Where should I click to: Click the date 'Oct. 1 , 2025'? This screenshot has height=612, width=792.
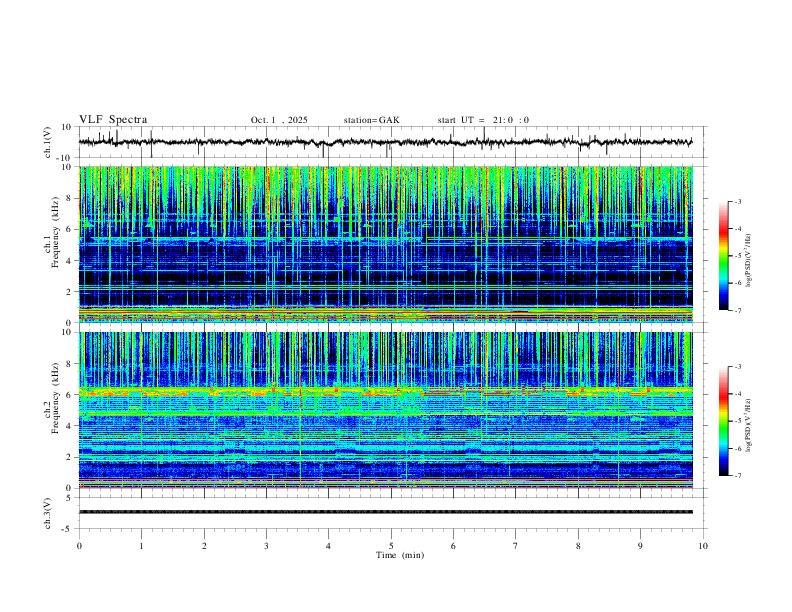(279, 120)
